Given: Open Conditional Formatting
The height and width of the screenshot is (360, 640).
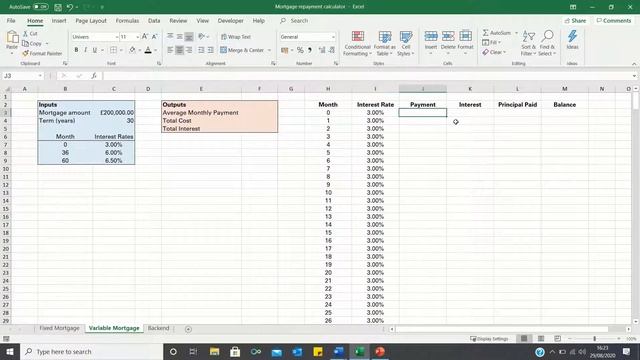Looking at the screenshot, I should pyautogui.click(x=358, y=43).
